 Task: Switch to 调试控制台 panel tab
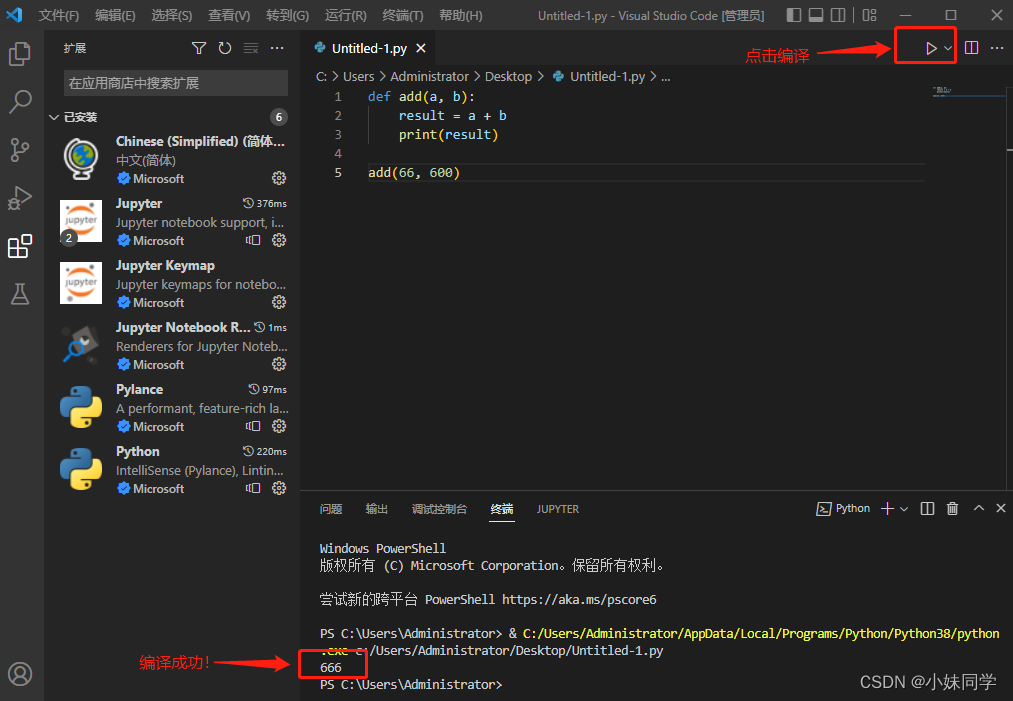(439, 509)
